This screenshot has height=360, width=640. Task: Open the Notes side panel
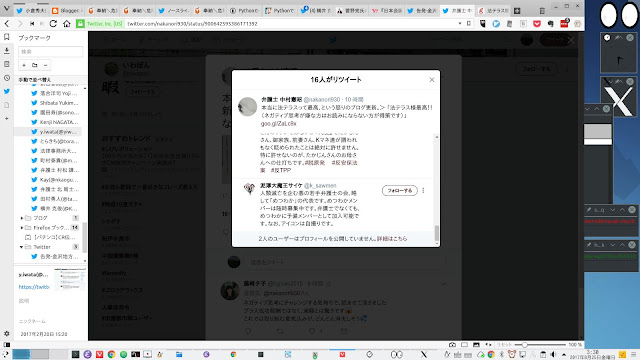pos(7,64)
